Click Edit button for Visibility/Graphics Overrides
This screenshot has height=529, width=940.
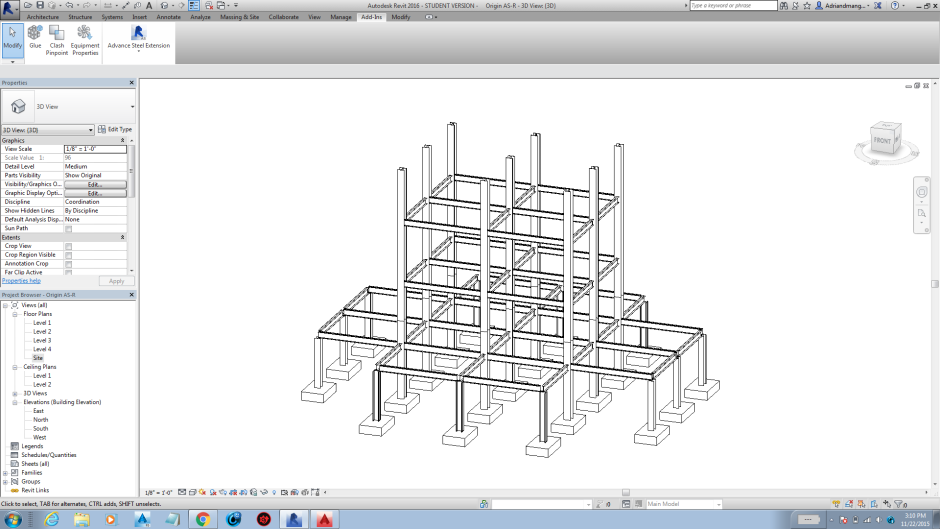pyautogui.click(x=95, y=184)
